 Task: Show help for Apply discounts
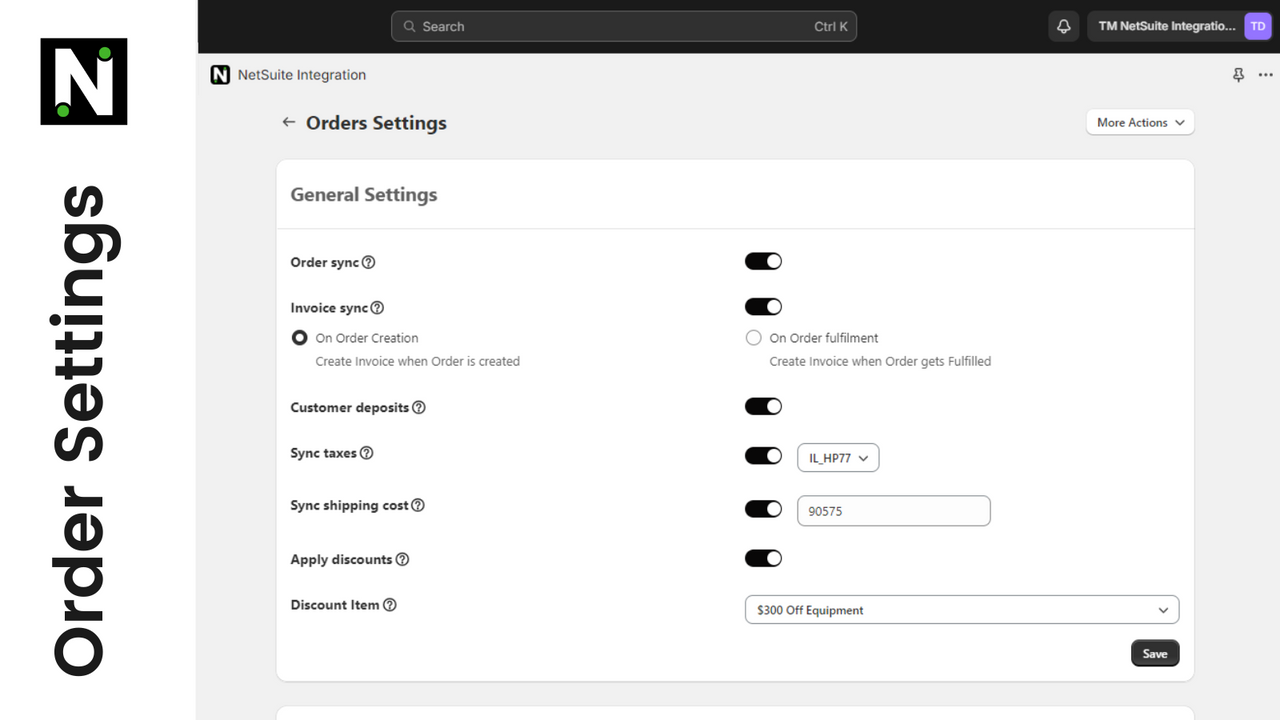pos(402,559)
